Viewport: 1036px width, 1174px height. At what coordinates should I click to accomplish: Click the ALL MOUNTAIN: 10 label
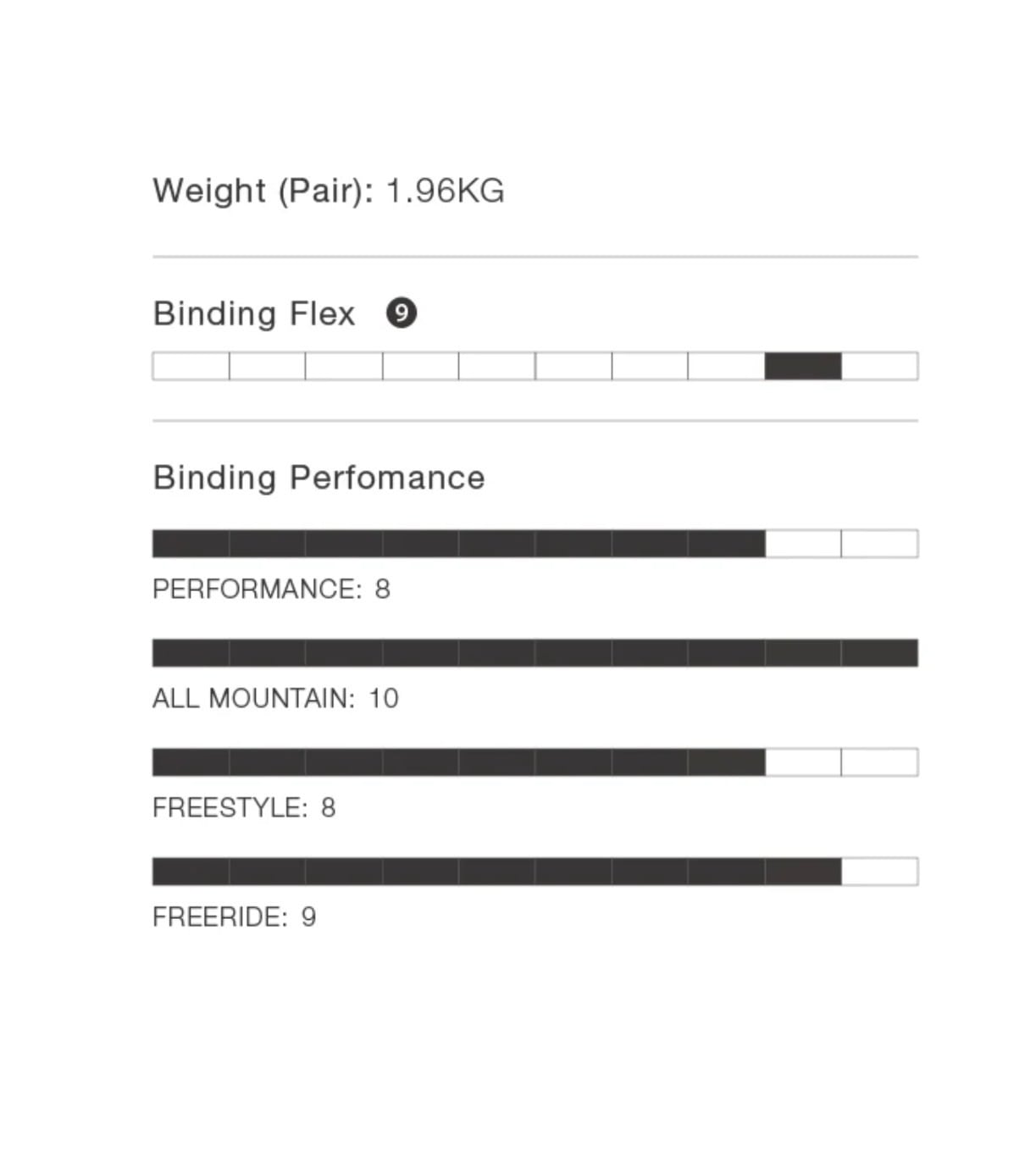(275, 698)
